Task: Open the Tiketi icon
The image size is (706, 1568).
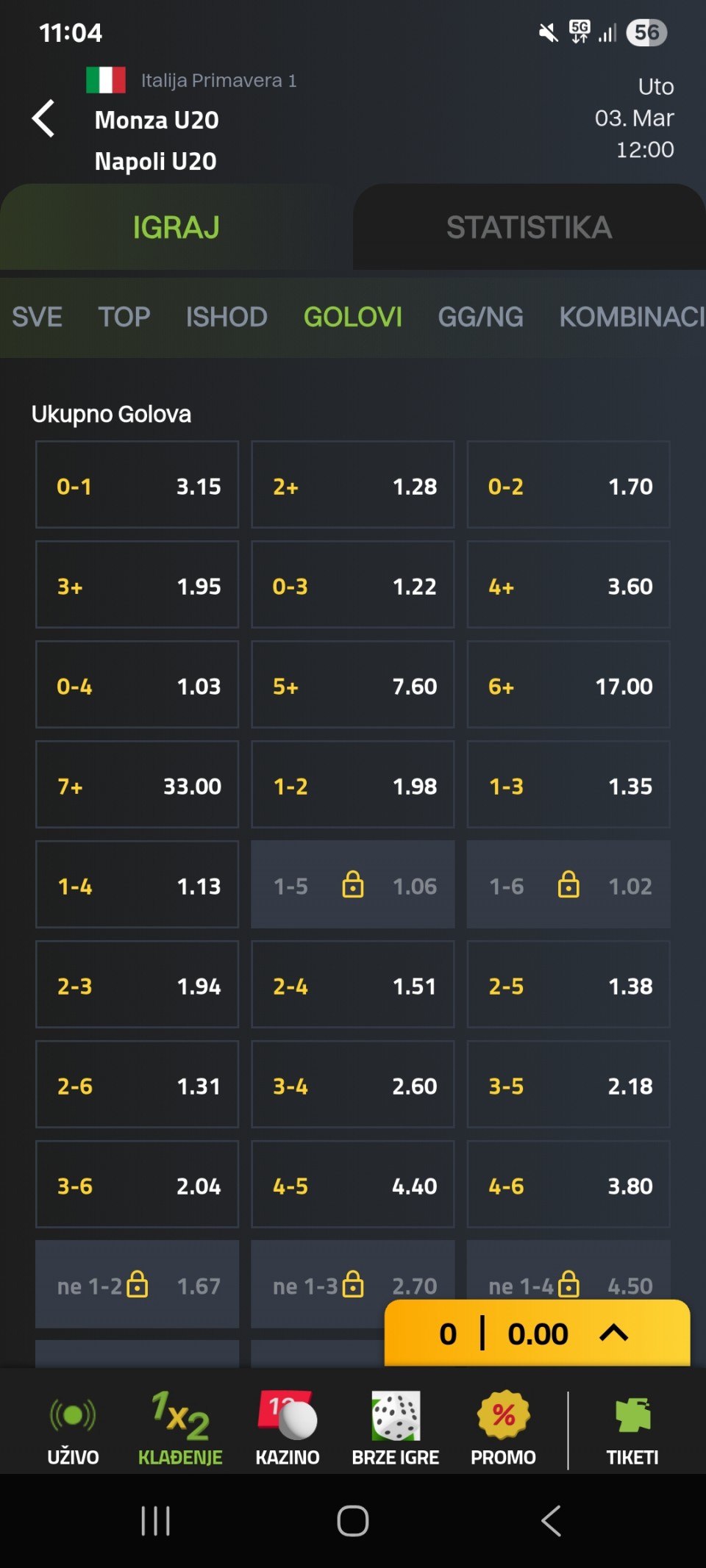Action: pyautogui.click(x=632, y=1416)
